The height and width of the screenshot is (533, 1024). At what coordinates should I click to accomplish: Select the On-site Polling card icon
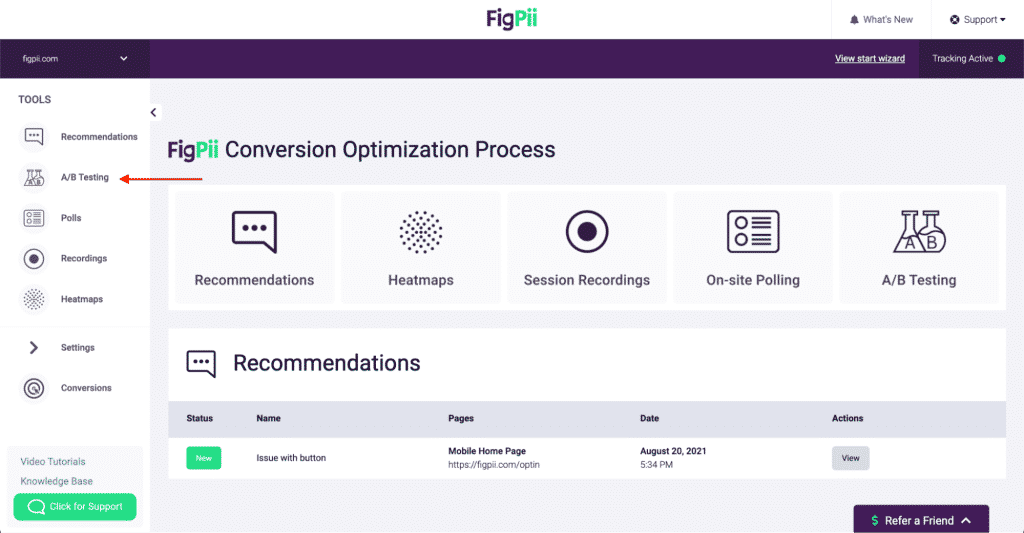[x=752, y=232]
